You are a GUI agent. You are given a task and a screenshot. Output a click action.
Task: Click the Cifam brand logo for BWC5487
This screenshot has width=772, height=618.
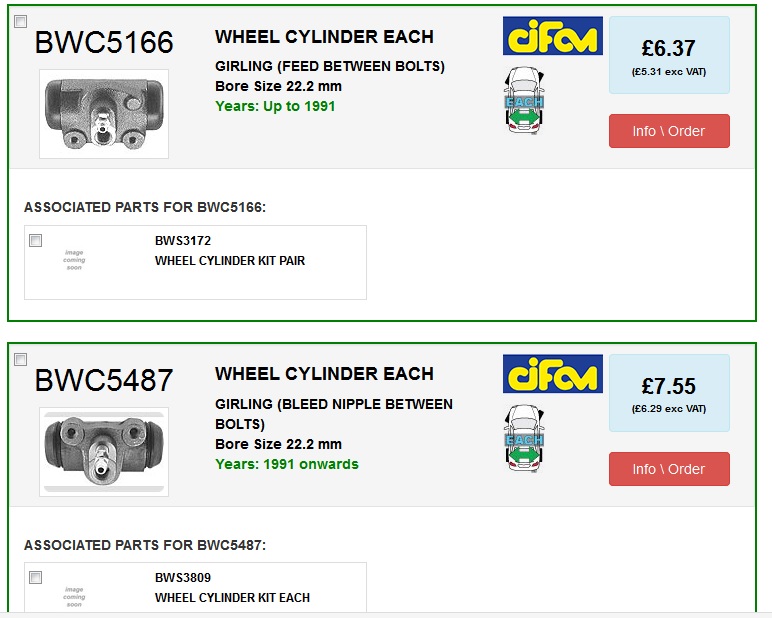point(552,374)
